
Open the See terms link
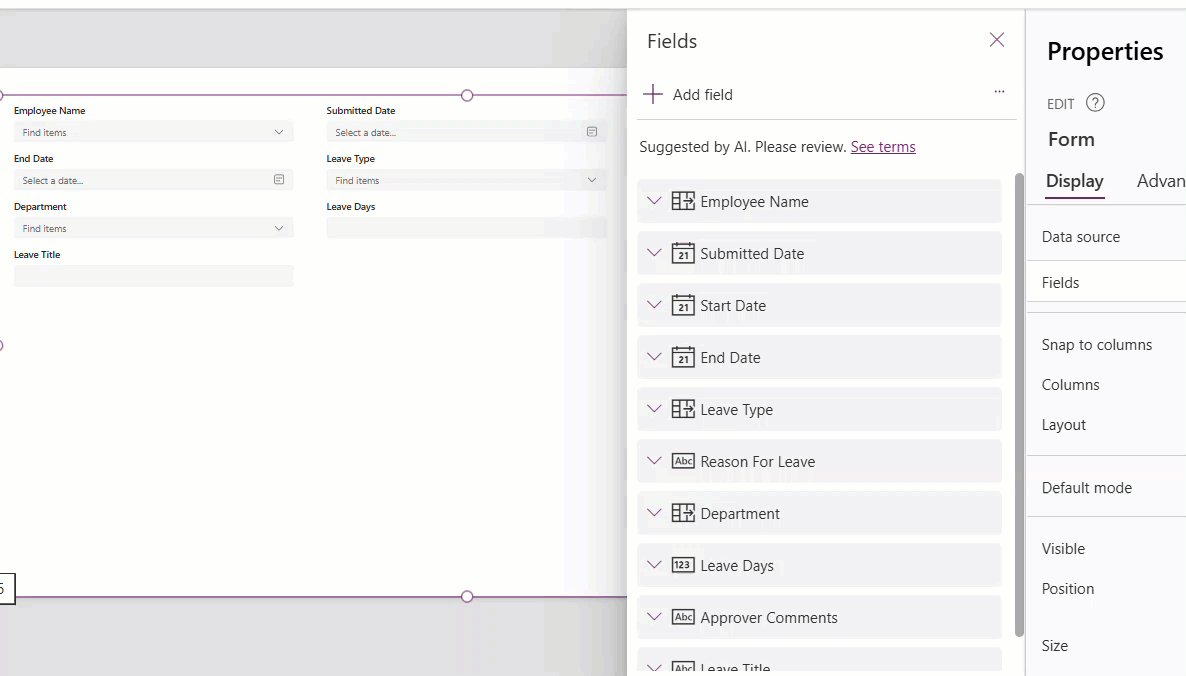[x=883, y=147]
